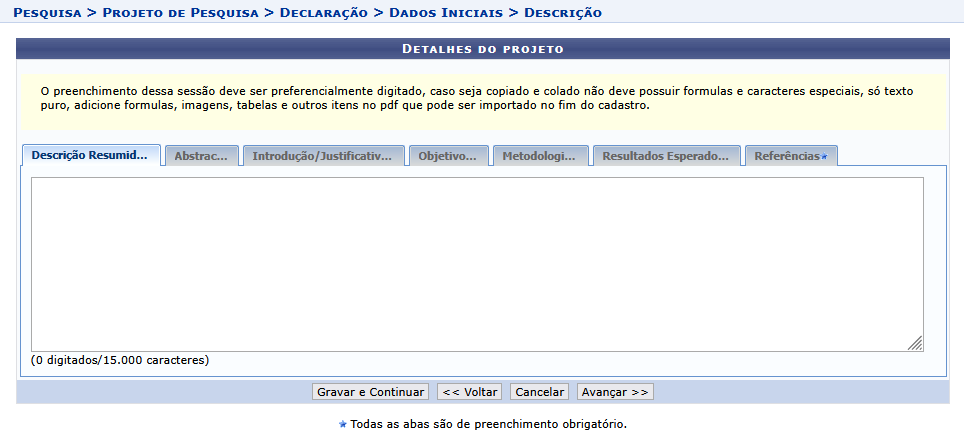
Task: Go back with the << Voltar button
Action: coord(470,392)
